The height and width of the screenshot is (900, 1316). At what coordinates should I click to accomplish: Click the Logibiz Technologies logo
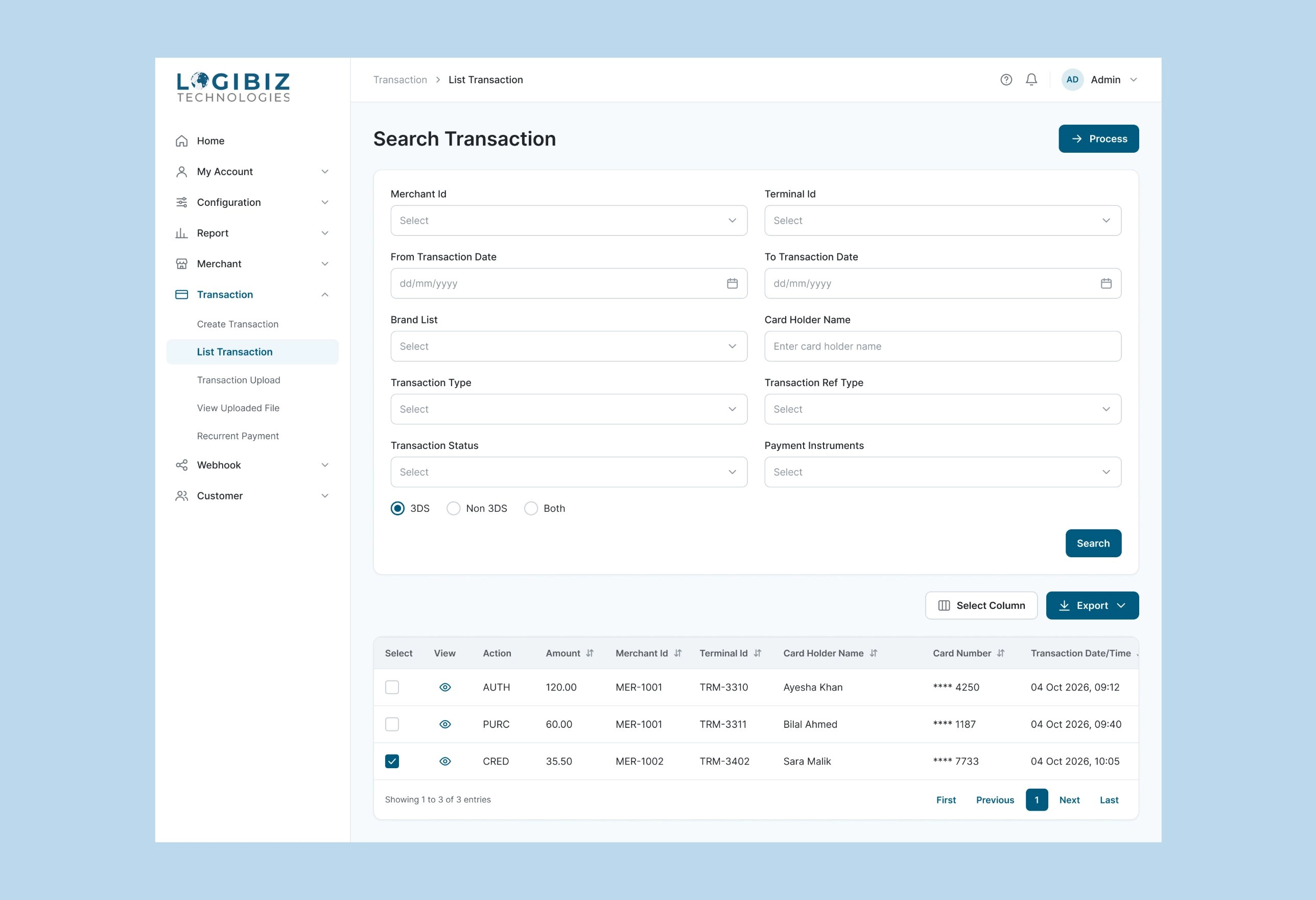233,87
